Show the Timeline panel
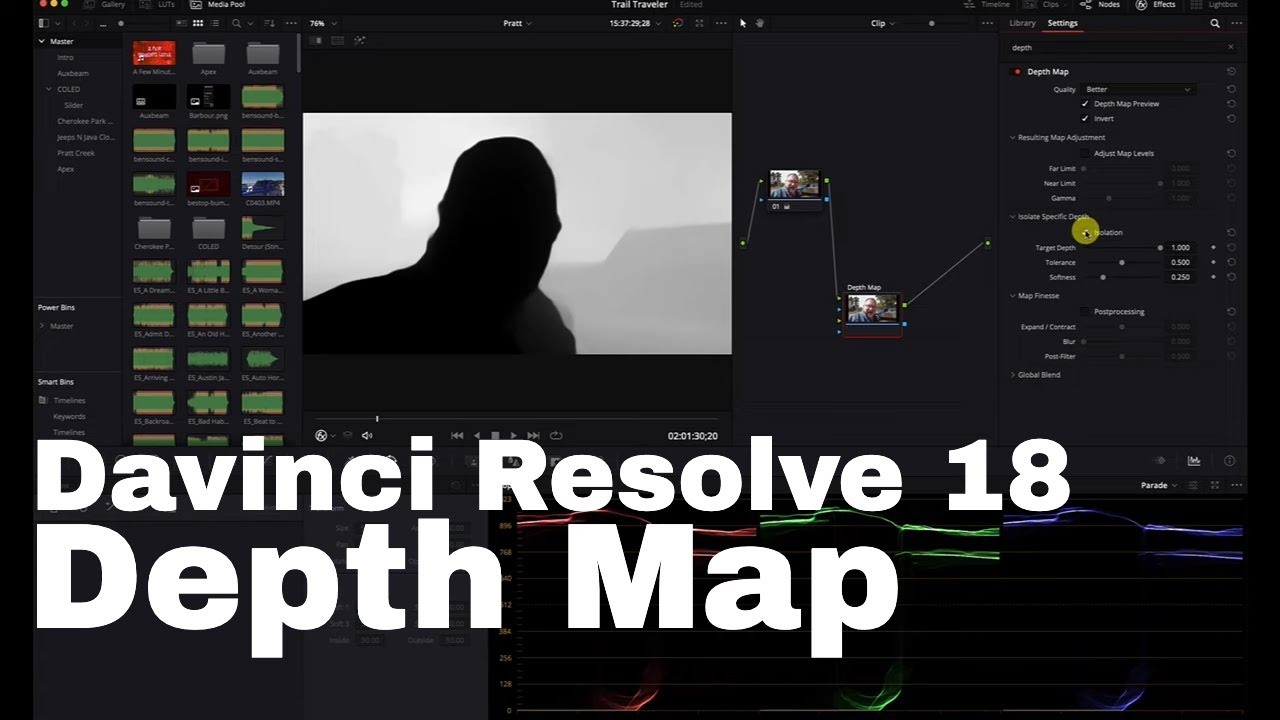The width and height of the screenshot is (1280, 720). 986,5
